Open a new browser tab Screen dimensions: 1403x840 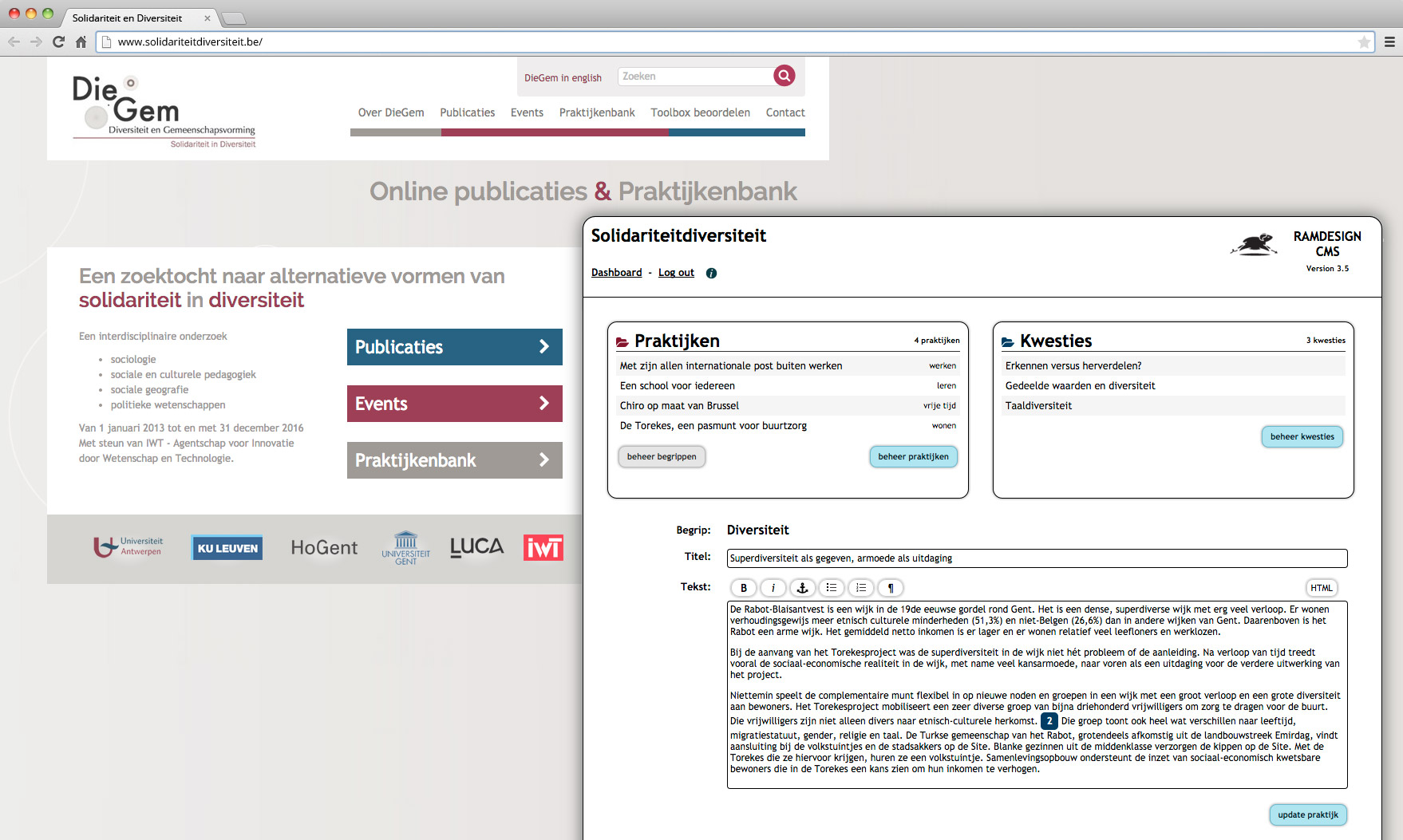[x=233, y=18]
